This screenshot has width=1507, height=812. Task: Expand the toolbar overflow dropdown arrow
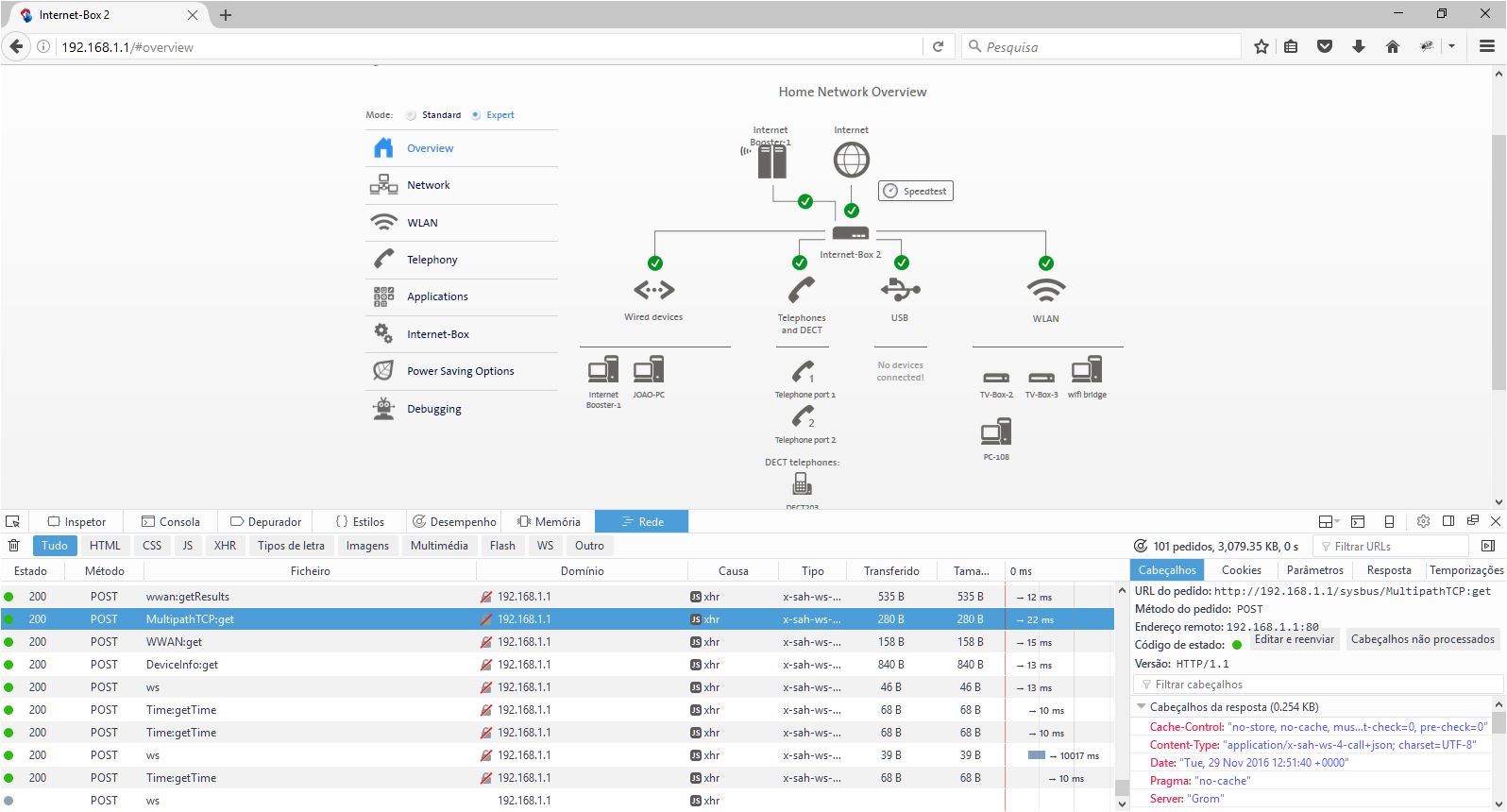(x=1451, y=46)
